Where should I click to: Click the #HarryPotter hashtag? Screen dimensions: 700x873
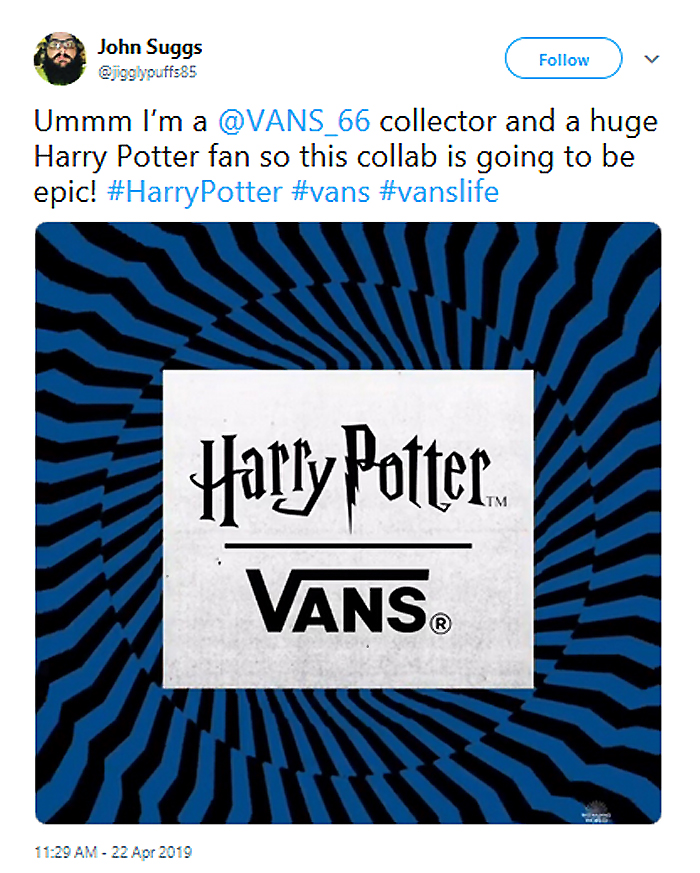pos(194,190)
